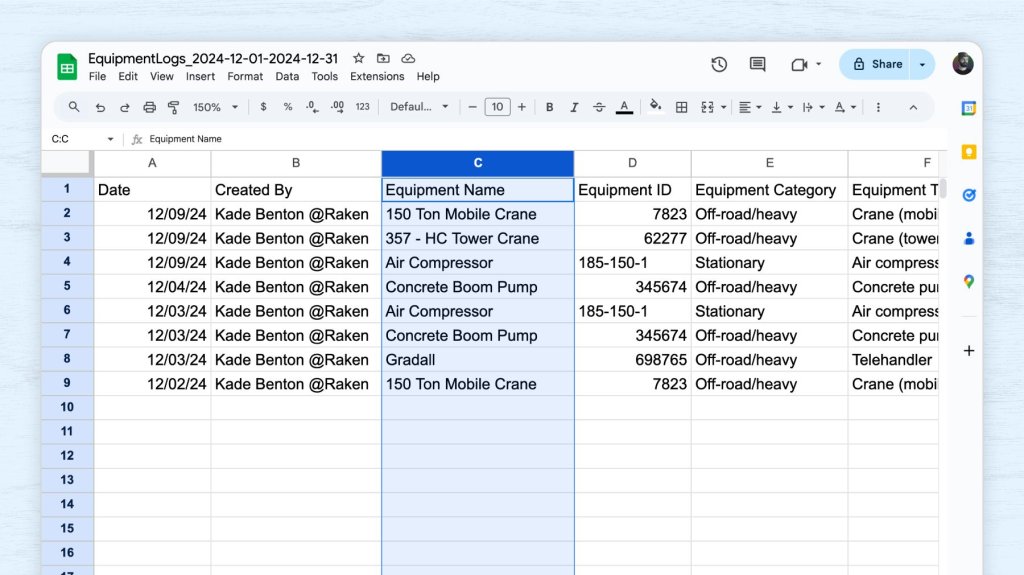This screenshot has width=1024, height=575.
Task: Open the 150% zoom dropdown
Action: pyautogui.click(x=216, y=107)
